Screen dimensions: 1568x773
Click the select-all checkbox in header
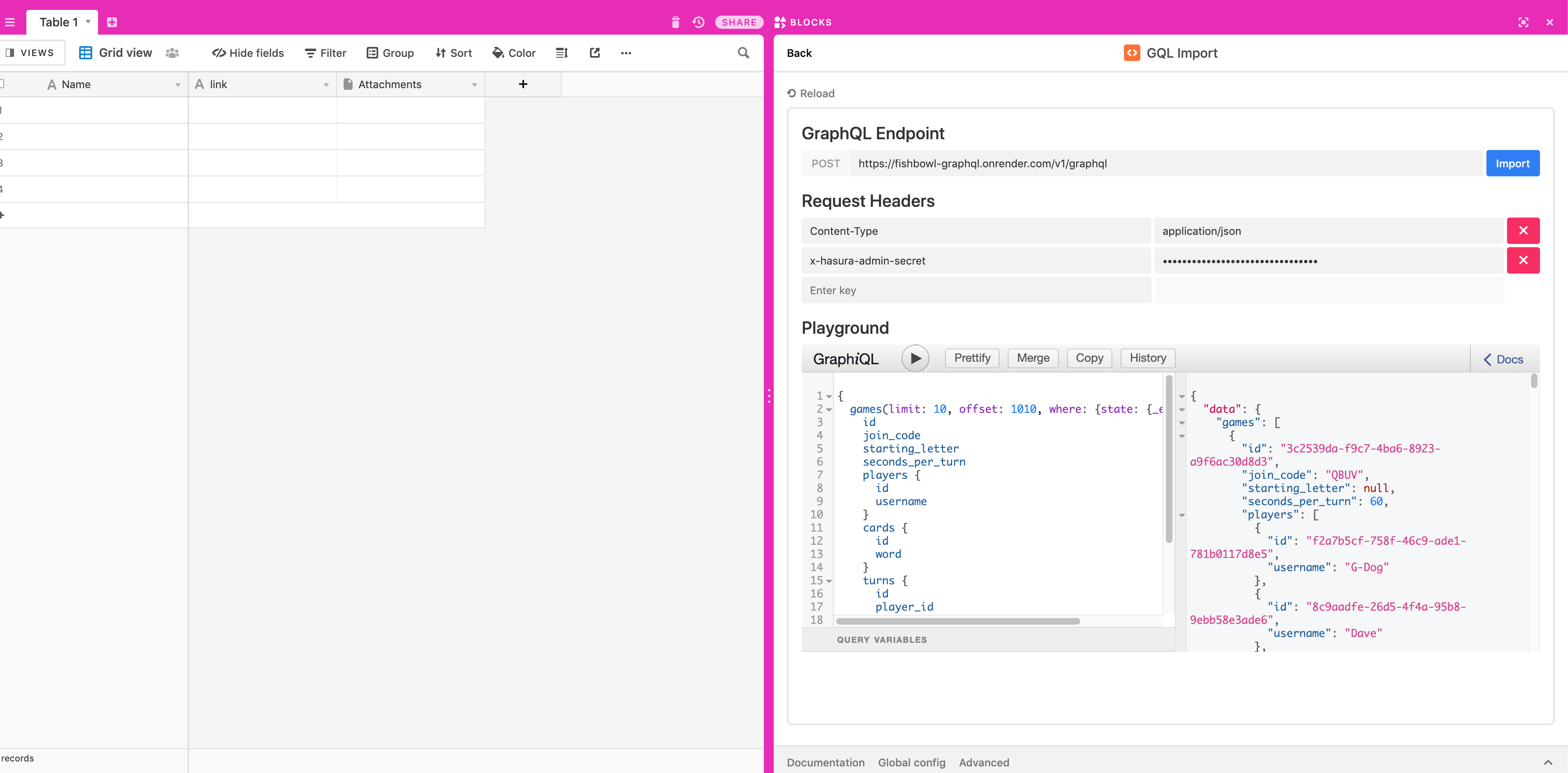(x=2, y=84)
